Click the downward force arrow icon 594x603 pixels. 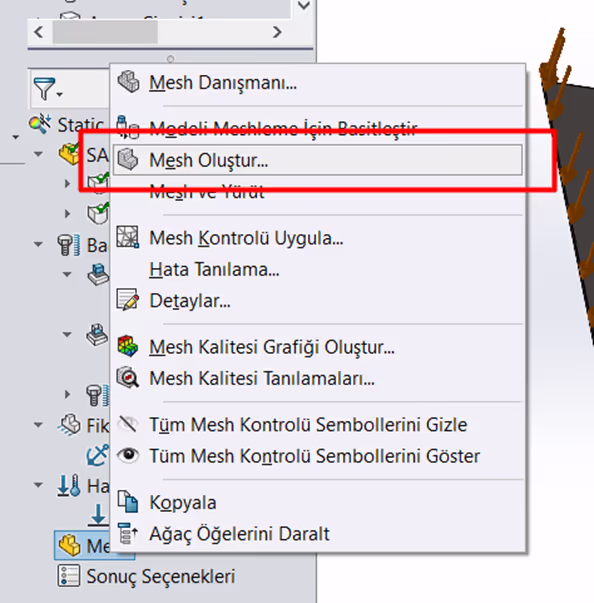pyautogui.click(x=98, y=515)
